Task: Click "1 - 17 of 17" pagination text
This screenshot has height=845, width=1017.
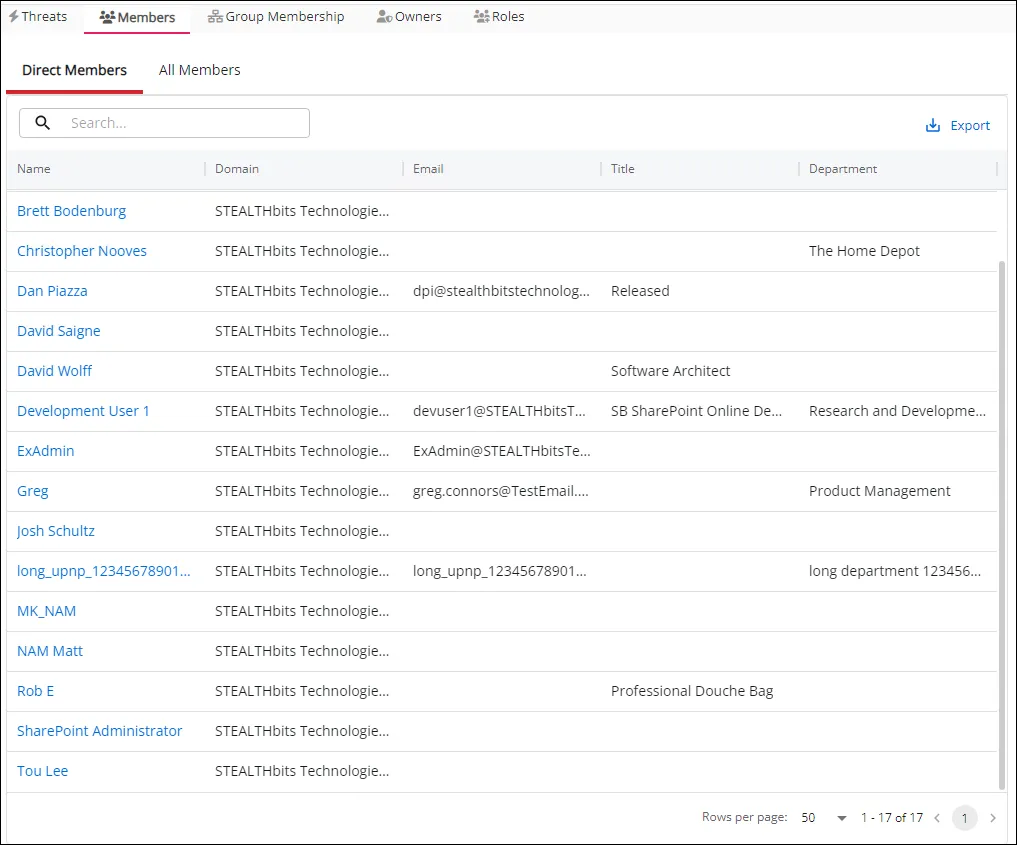Action: tap(892, 818)
